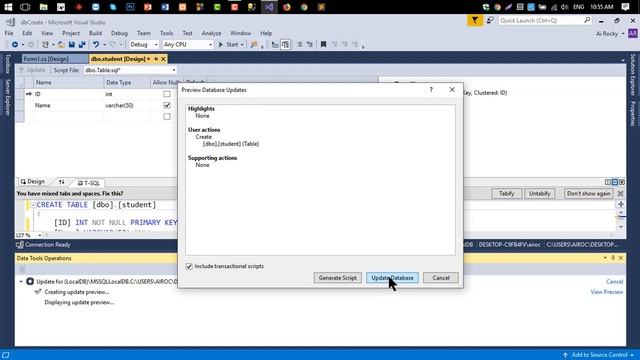Click the Start debugging button

(x=228, y=44)
